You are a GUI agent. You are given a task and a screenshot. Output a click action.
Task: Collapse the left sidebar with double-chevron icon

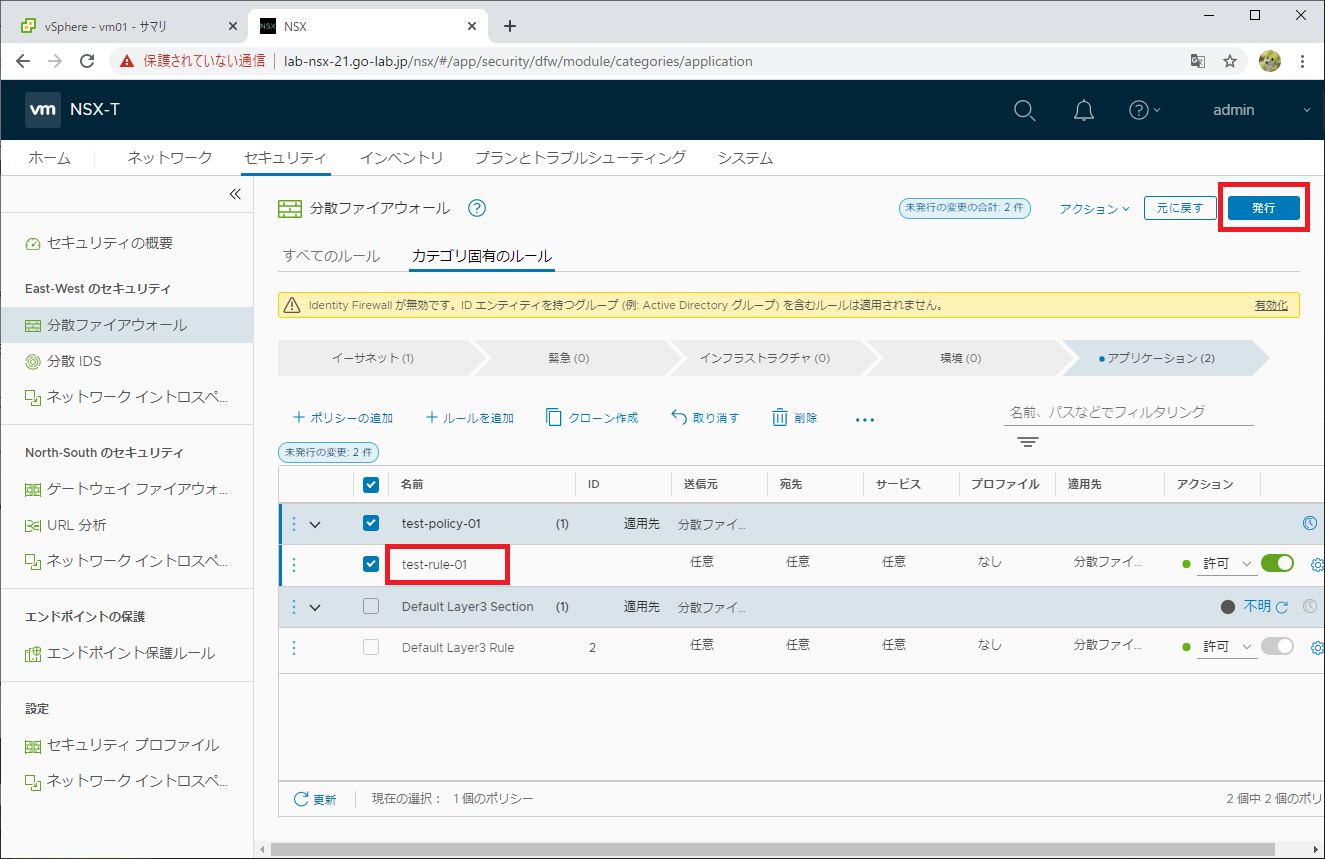235,194
